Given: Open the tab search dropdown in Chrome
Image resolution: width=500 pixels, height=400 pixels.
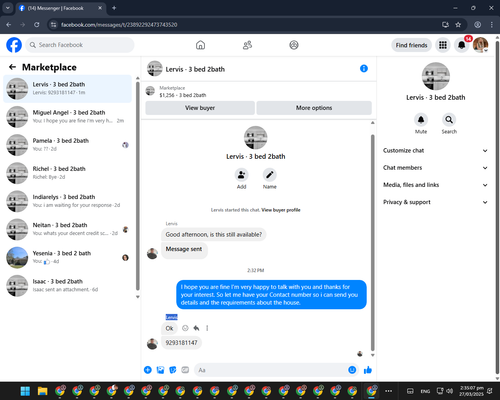Looking at the screenshot, I should pyautogui.click(x=8, y=8).
